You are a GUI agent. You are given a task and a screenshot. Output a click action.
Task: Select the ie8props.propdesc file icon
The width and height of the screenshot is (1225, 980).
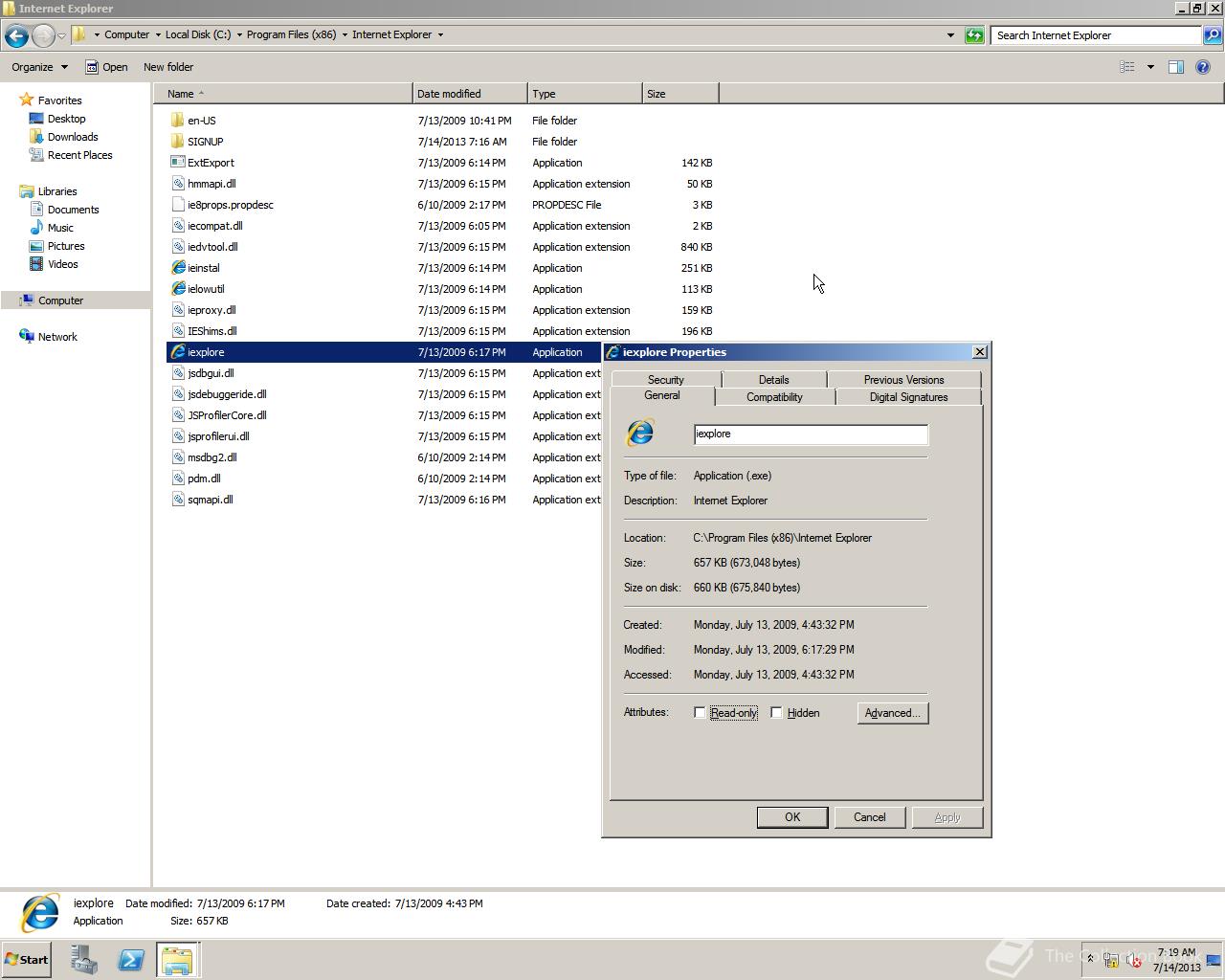[x=178, y=204]
